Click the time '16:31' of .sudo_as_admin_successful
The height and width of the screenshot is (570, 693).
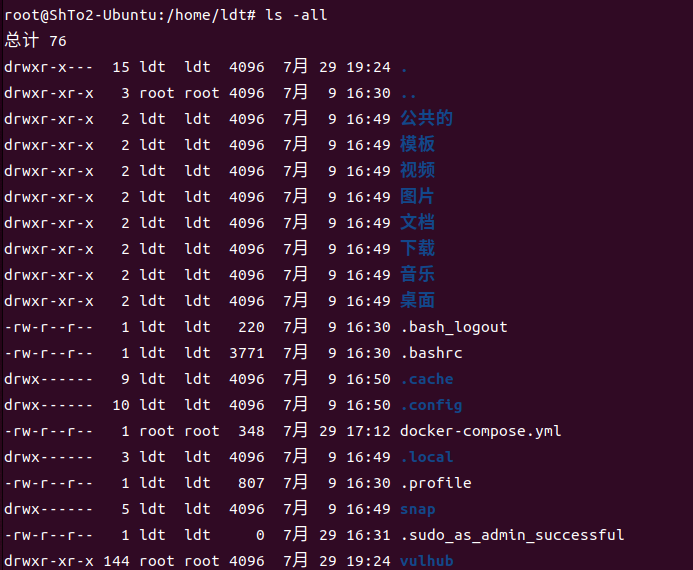pos(369,535)
